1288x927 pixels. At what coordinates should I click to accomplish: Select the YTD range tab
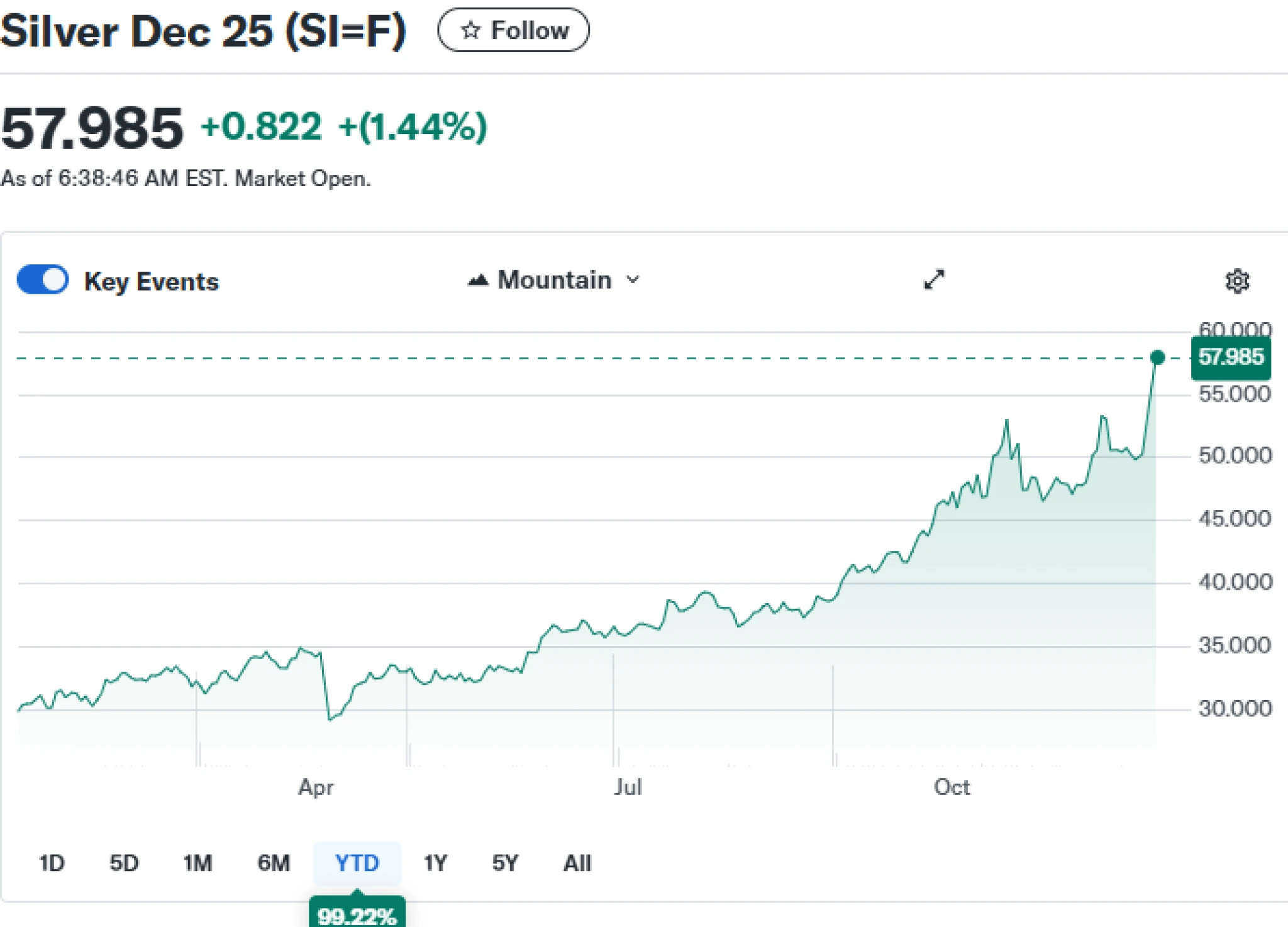coord(357,863)
